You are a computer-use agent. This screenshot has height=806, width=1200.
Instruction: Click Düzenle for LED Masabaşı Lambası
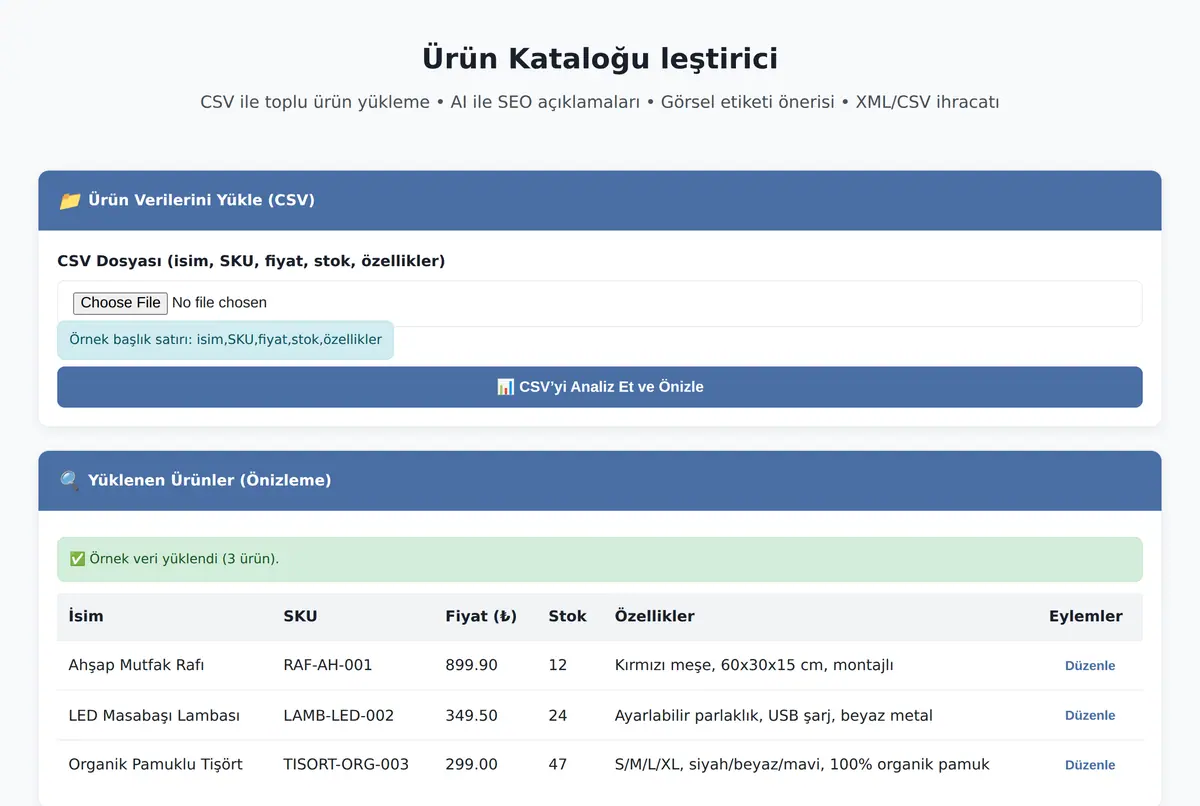pos(1090,716)
